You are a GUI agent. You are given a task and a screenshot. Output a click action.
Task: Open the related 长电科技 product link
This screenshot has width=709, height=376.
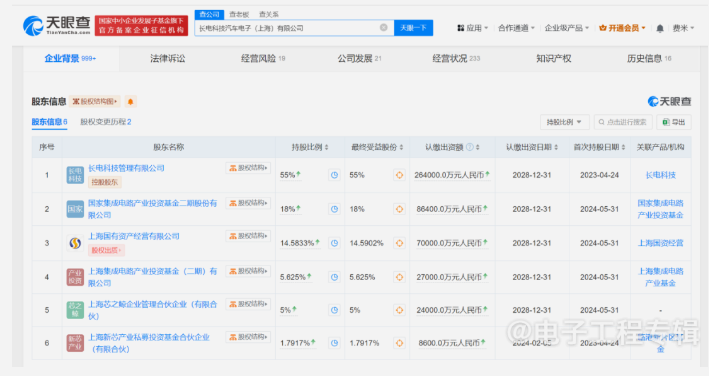click(x=661, y=175)
